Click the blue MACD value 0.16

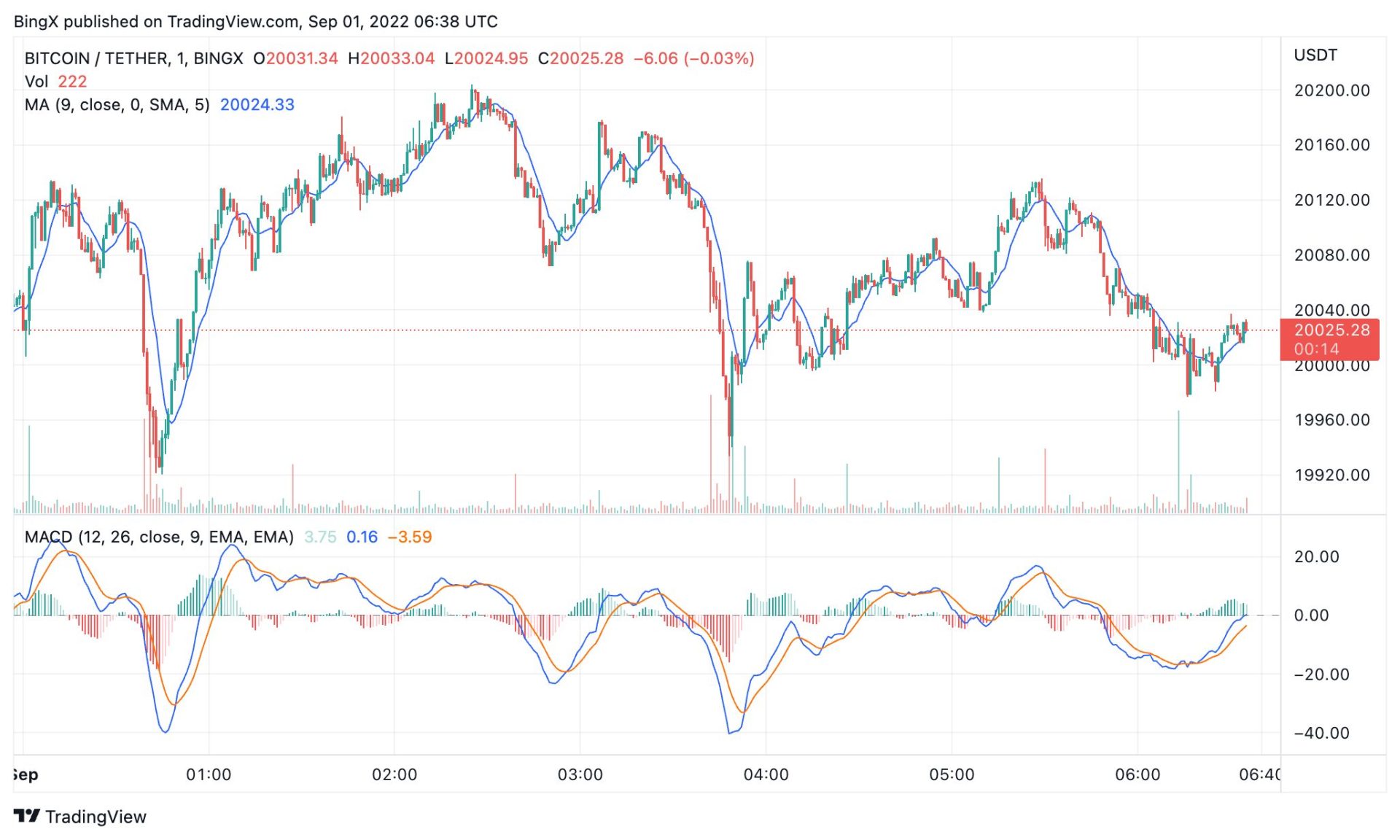[x=362, y=537]
